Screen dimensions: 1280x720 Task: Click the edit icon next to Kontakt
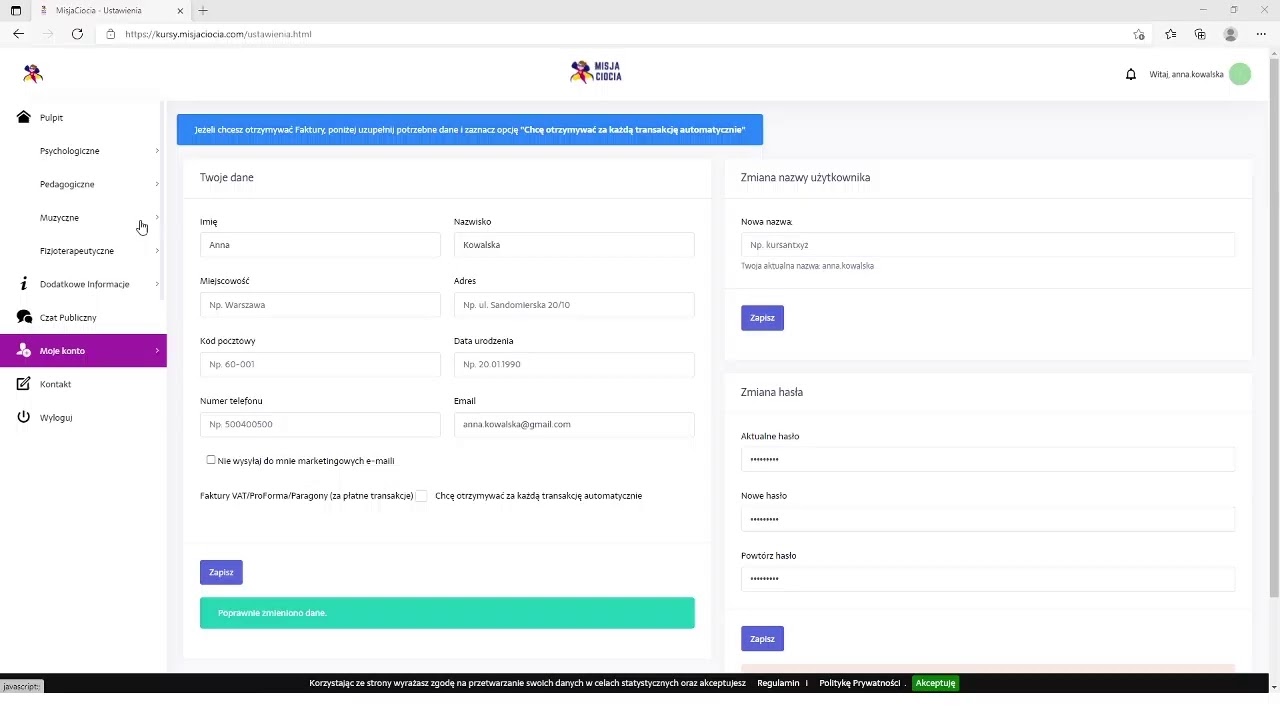tap(24, 384)
